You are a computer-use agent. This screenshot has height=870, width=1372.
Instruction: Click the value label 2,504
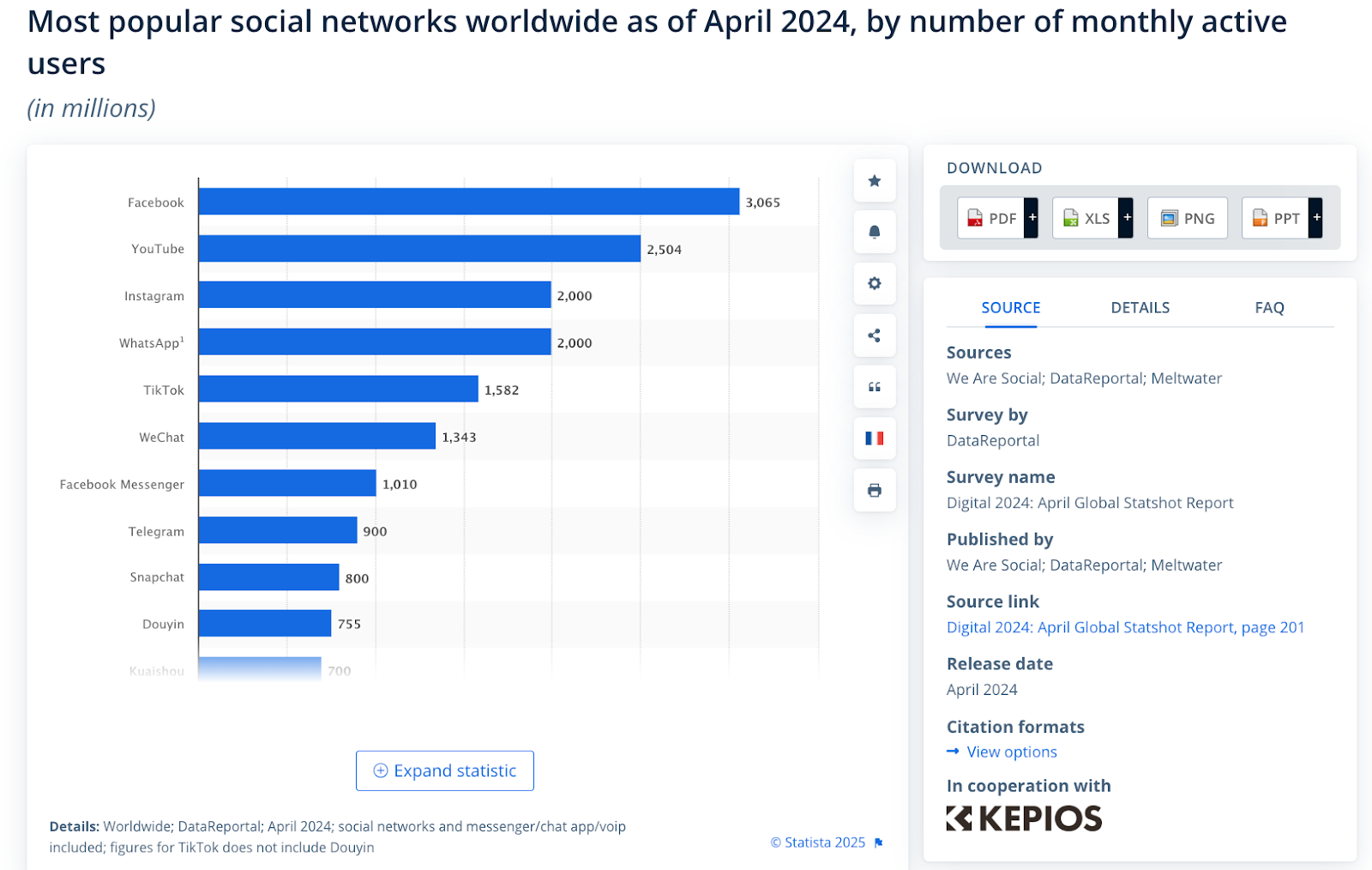click(x=664, y=250)
